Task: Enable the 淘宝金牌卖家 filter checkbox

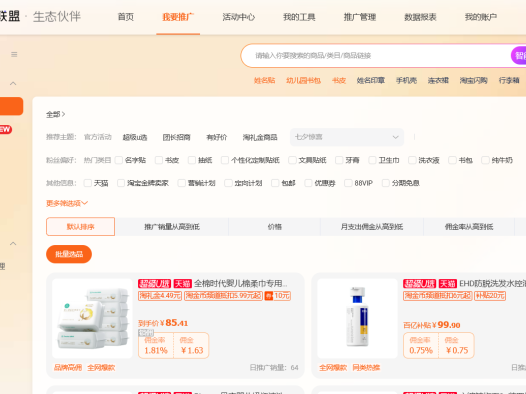Action: (x=121, y=183)
